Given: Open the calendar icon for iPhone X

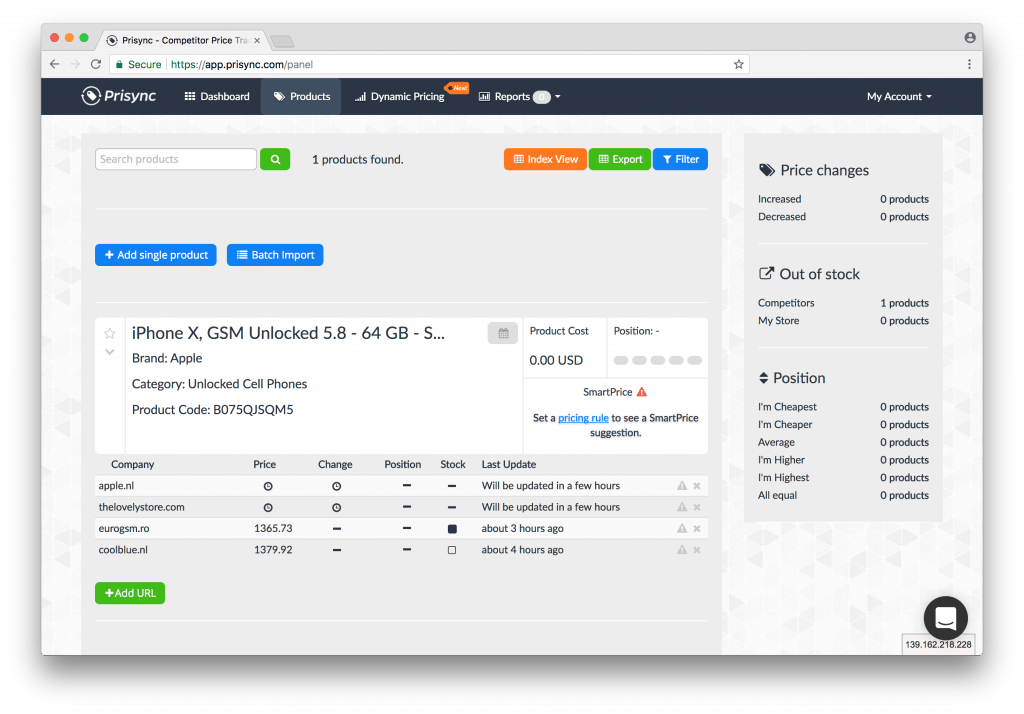Looking at the screenshot, I should point(502,333).
